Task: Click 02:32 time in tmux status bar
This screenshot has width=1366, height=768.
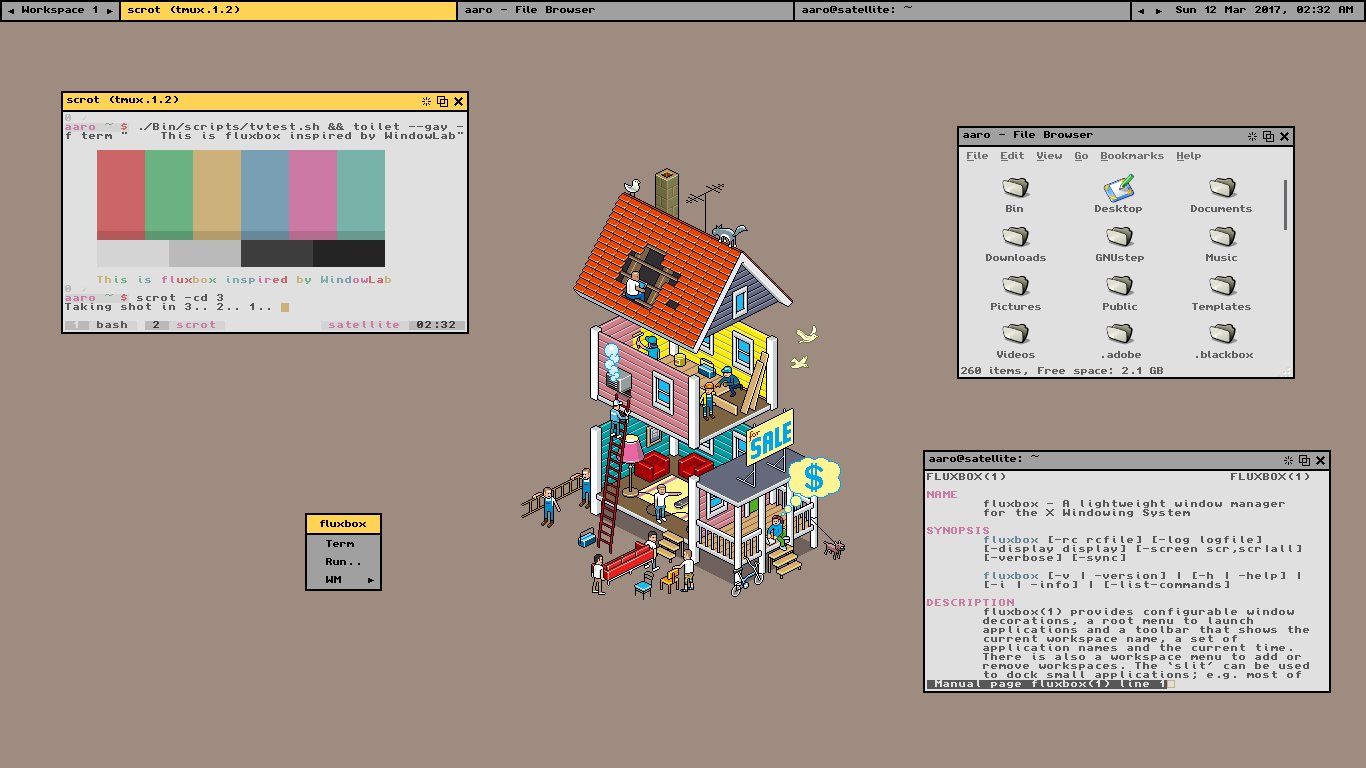Action: [x=436, y=325]
